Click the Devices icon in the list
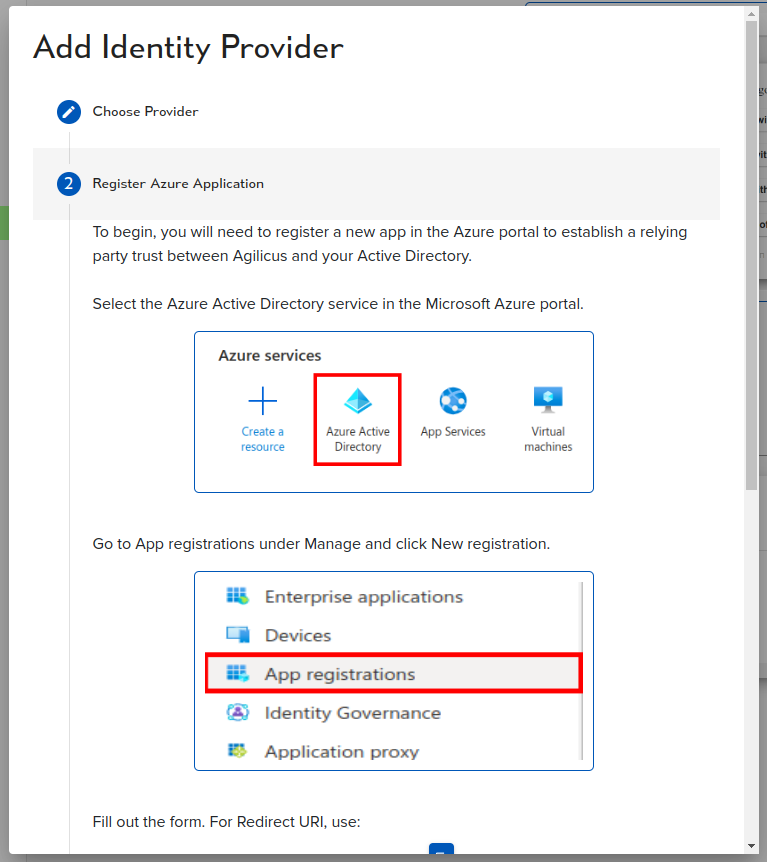This screenshot has width=767, height=862. [x=238, y=635]
